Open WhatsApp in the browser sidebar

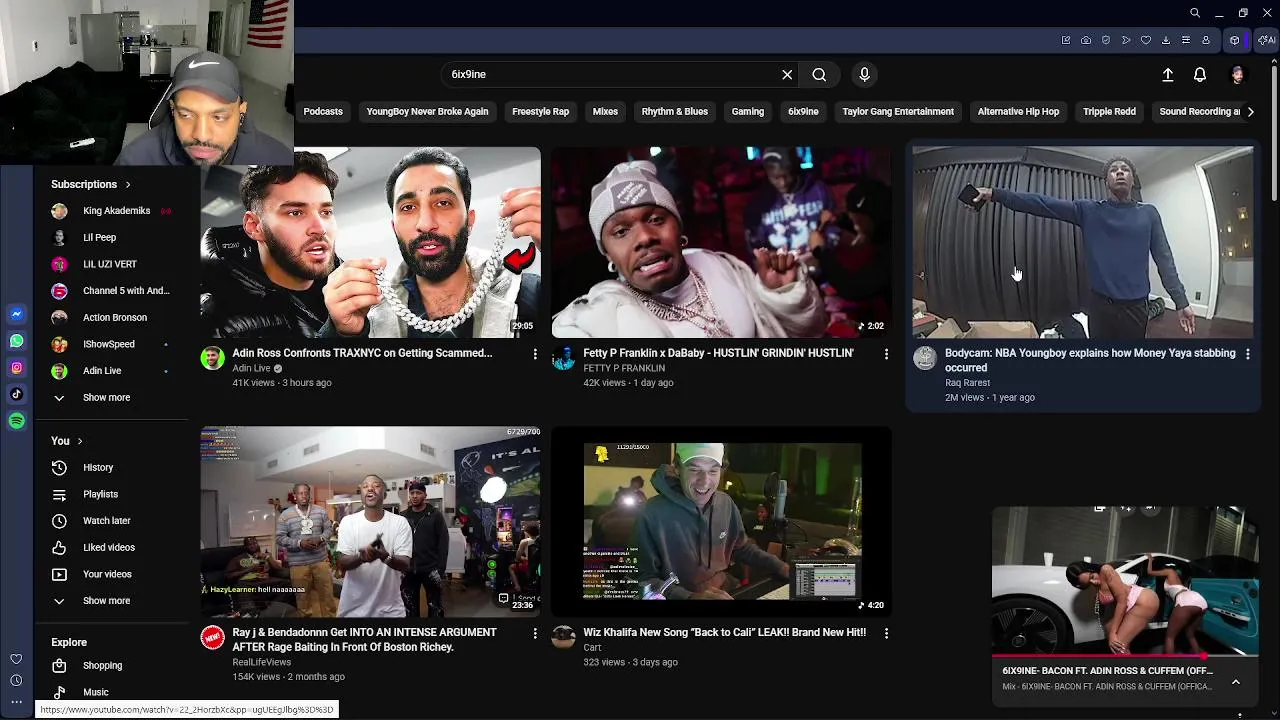pos(16,341)
